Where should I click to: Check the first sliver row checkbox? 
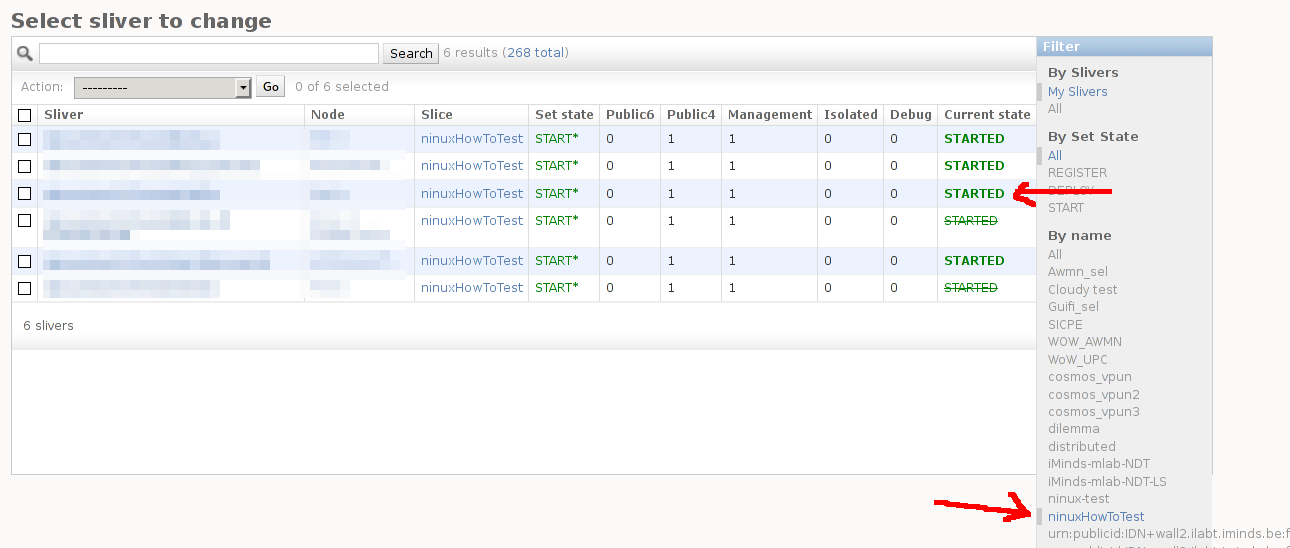pyautogui.click(x=25, y=139)
